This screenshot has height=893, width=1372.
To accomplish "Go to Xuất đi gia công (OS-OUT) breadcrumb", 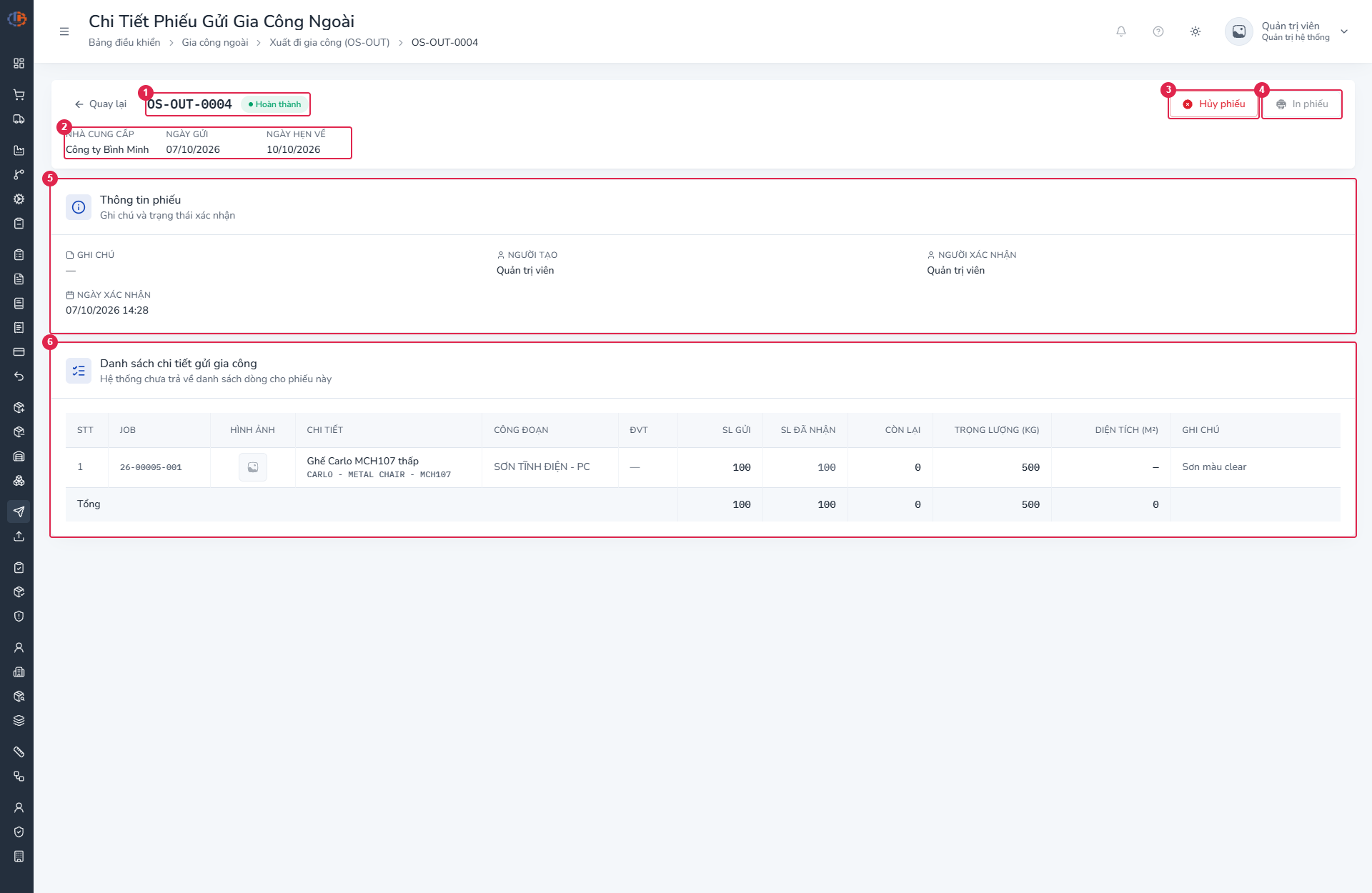I will coord(329,43).
